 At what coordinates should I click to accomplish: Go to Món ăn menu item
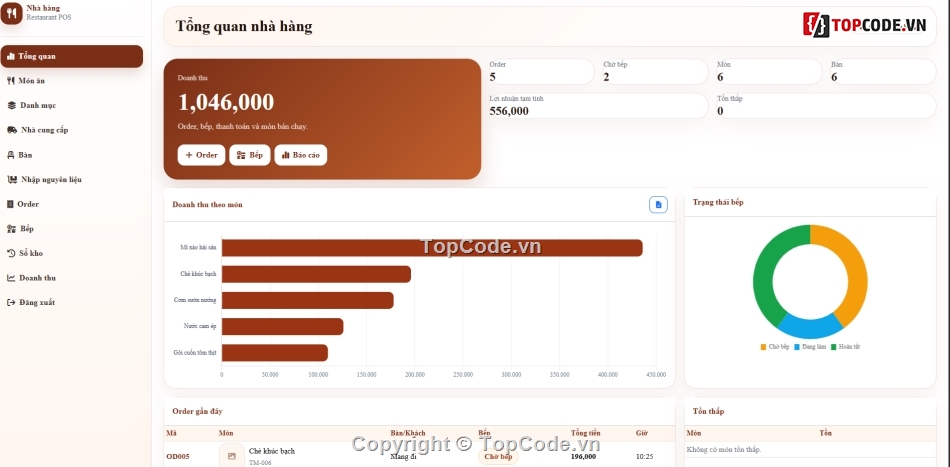71,81
